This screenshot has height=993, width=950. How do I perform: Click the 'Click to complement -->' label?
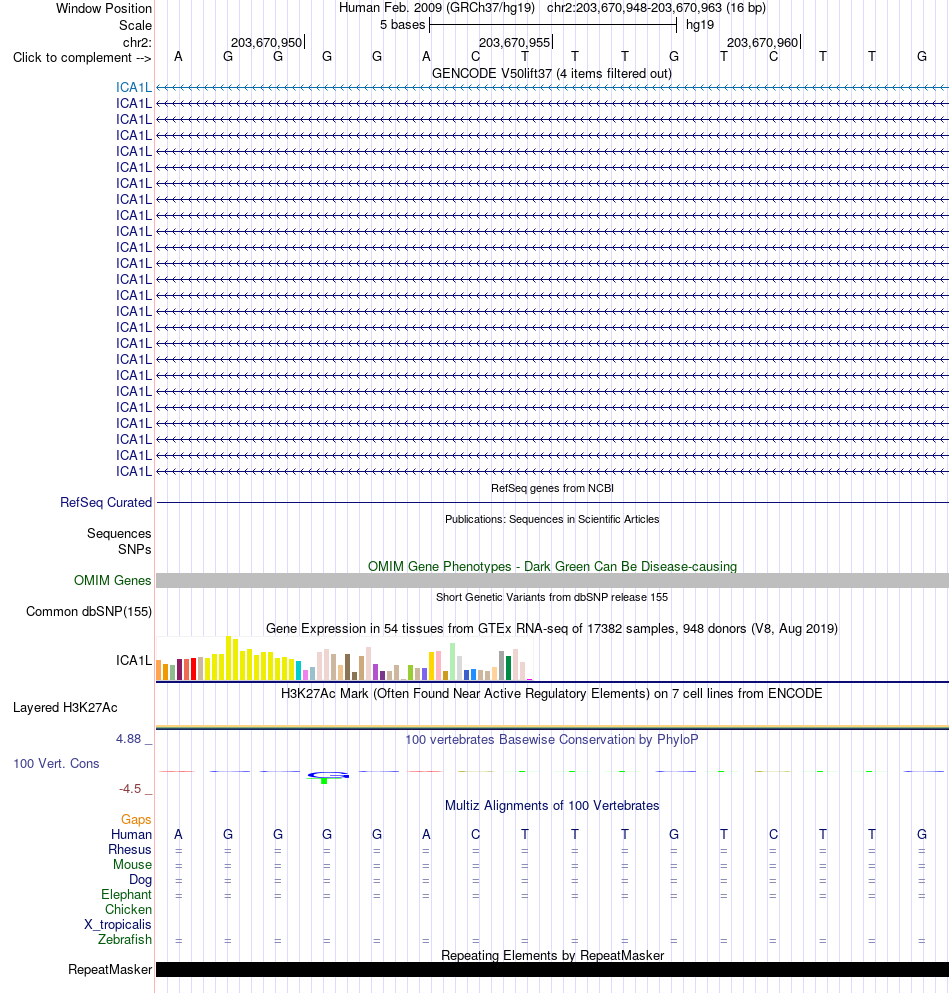(82, 58)
